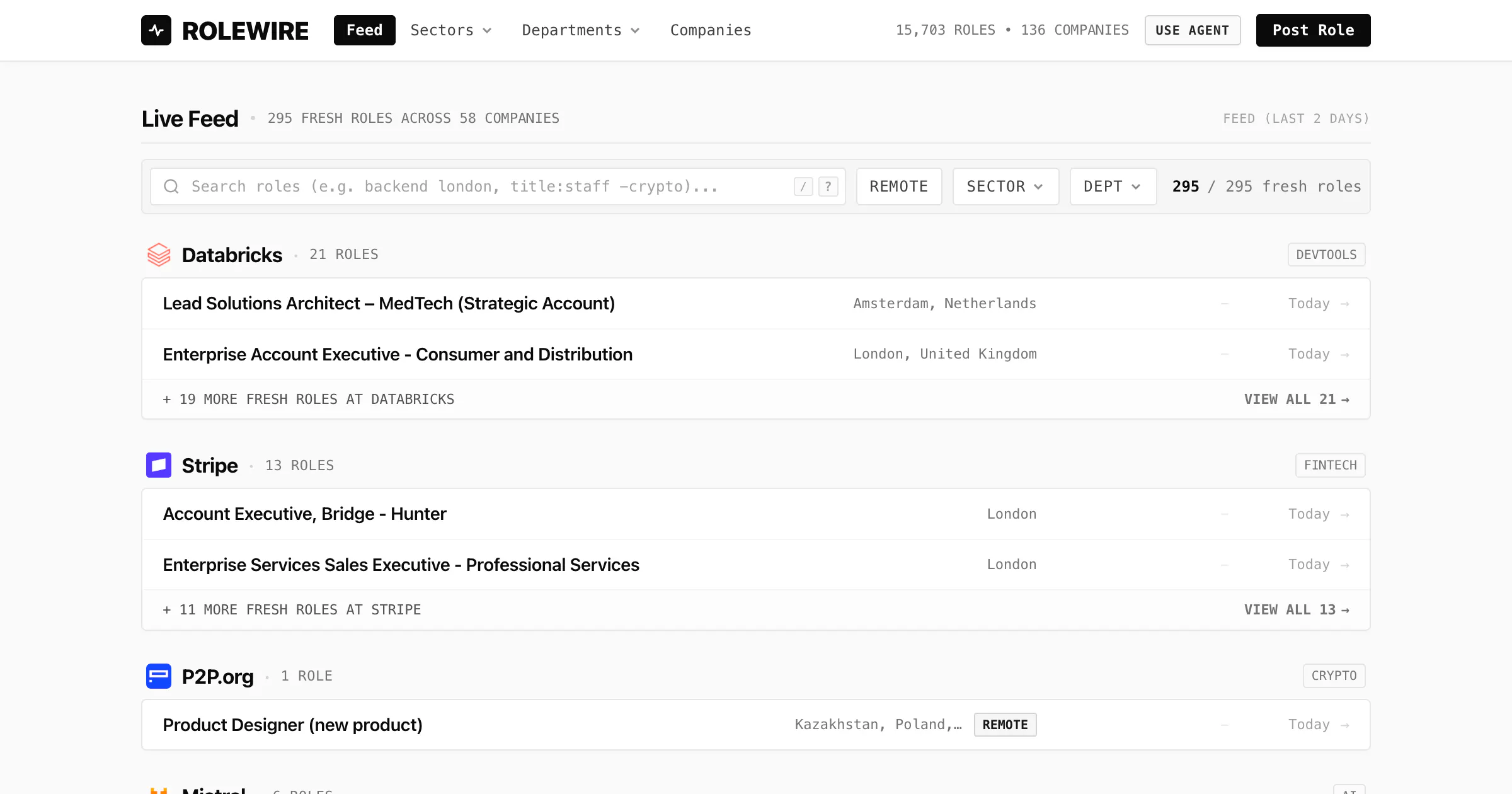This screenshot has height=794, width=1512.
Task: Open Product Designer (new product) role
Action: click(756, 725)
